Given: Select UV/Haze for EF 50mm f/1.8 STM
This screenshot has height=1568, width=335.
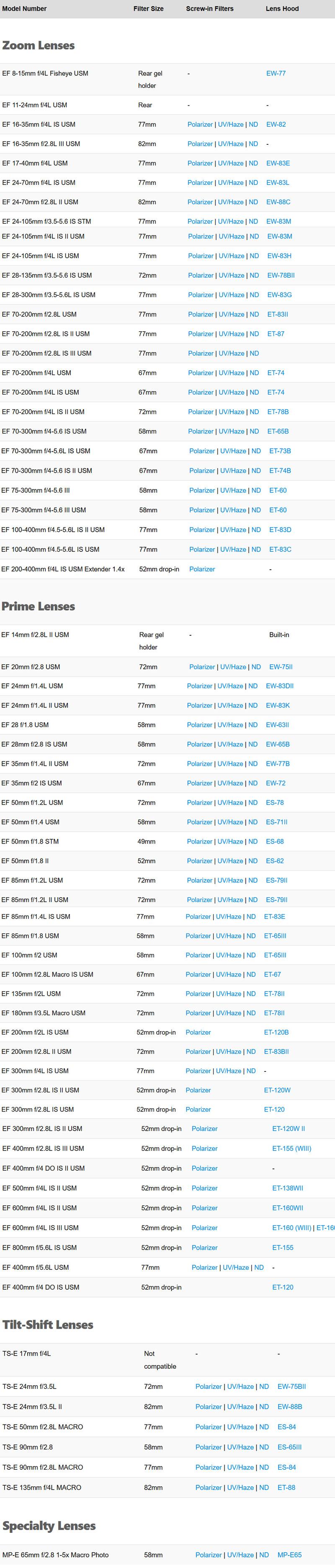Looking at the screenshot, I should 230,842.
